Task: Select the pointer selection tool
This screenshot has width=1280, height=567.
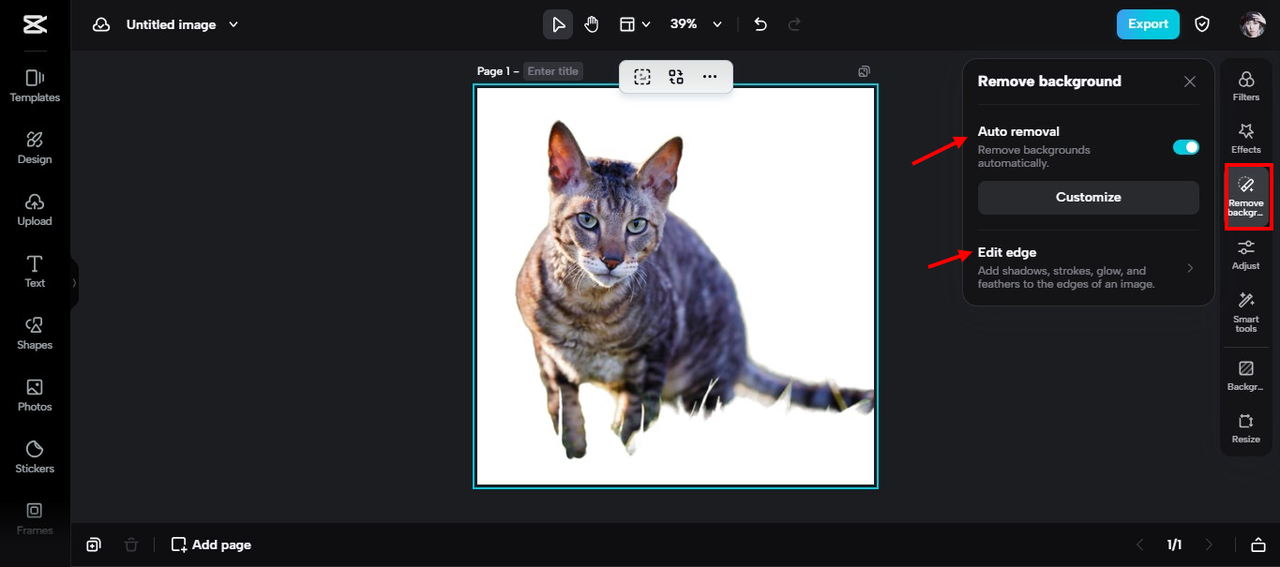Action: tap(558, 25)
